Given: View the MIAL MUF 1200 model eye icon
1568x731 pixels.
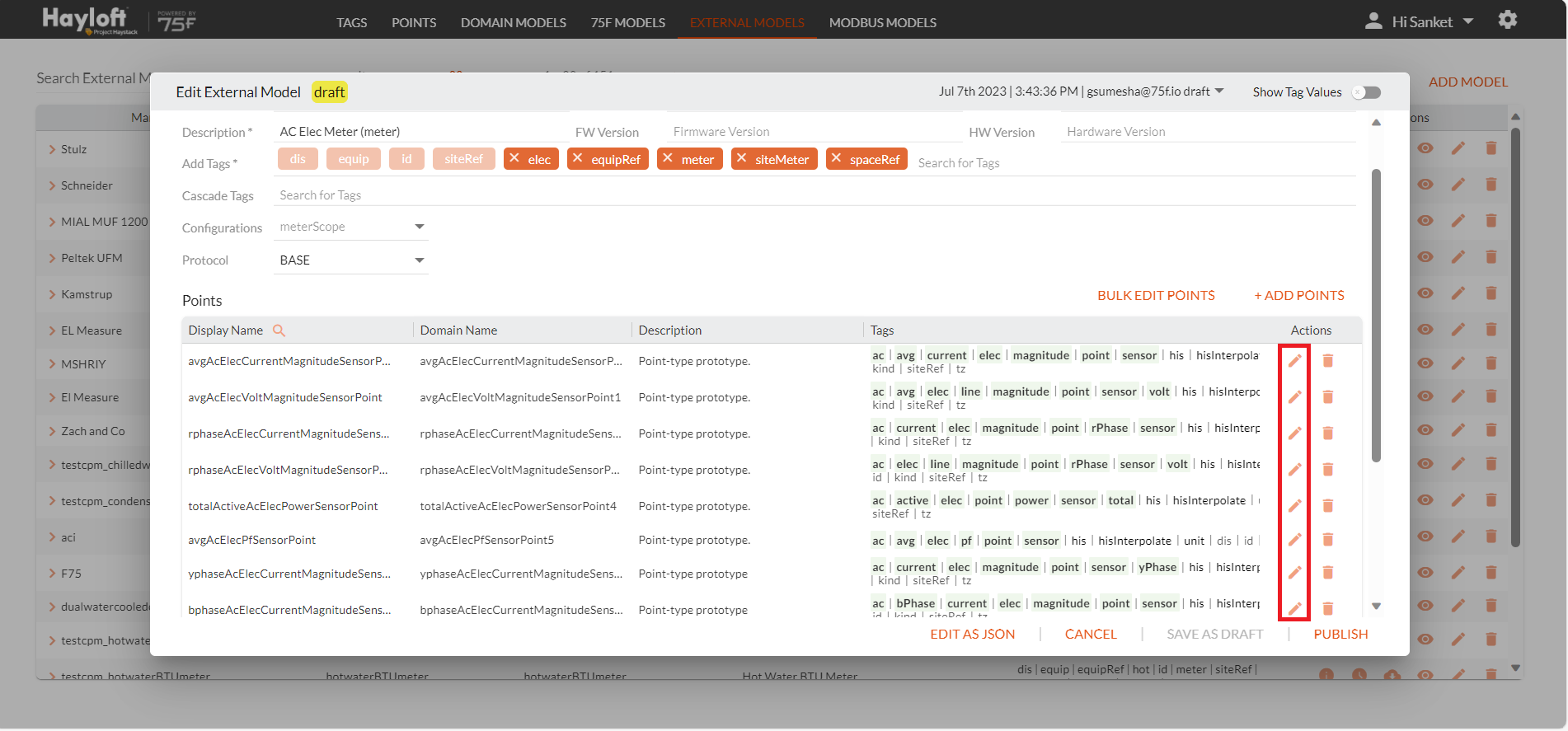Looking at the screenshot, I should [1425, 221].
